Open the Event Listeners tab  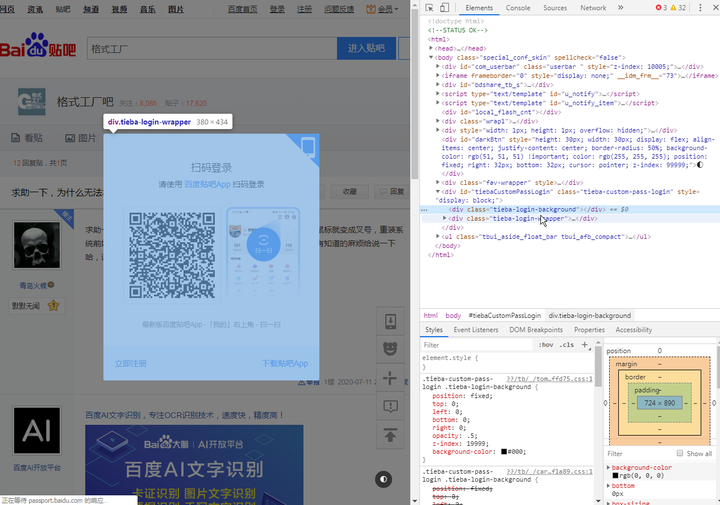point(476,329)
